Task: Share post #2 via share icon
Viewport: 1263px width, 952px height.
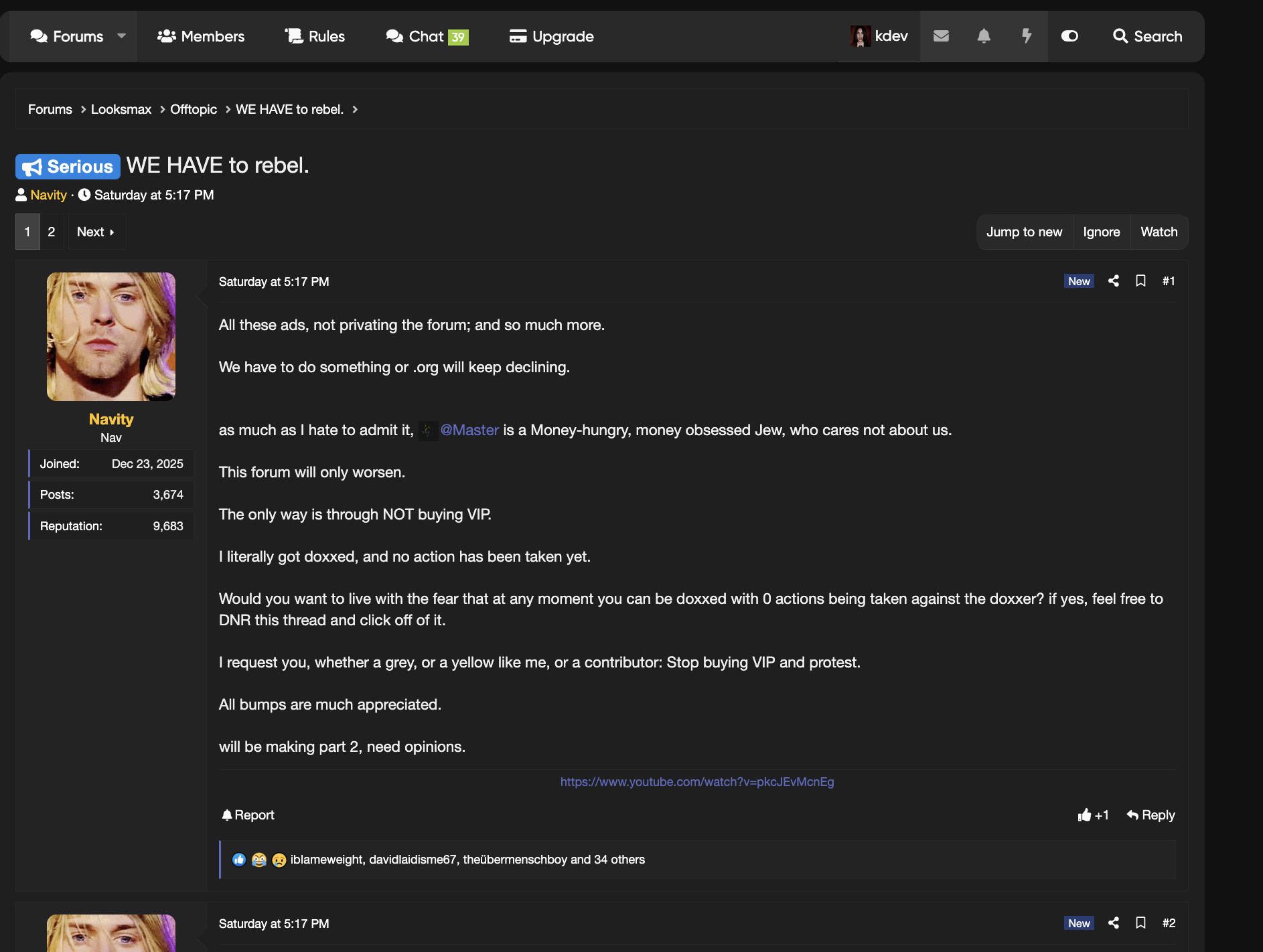Action: [x=1113, y=923]
